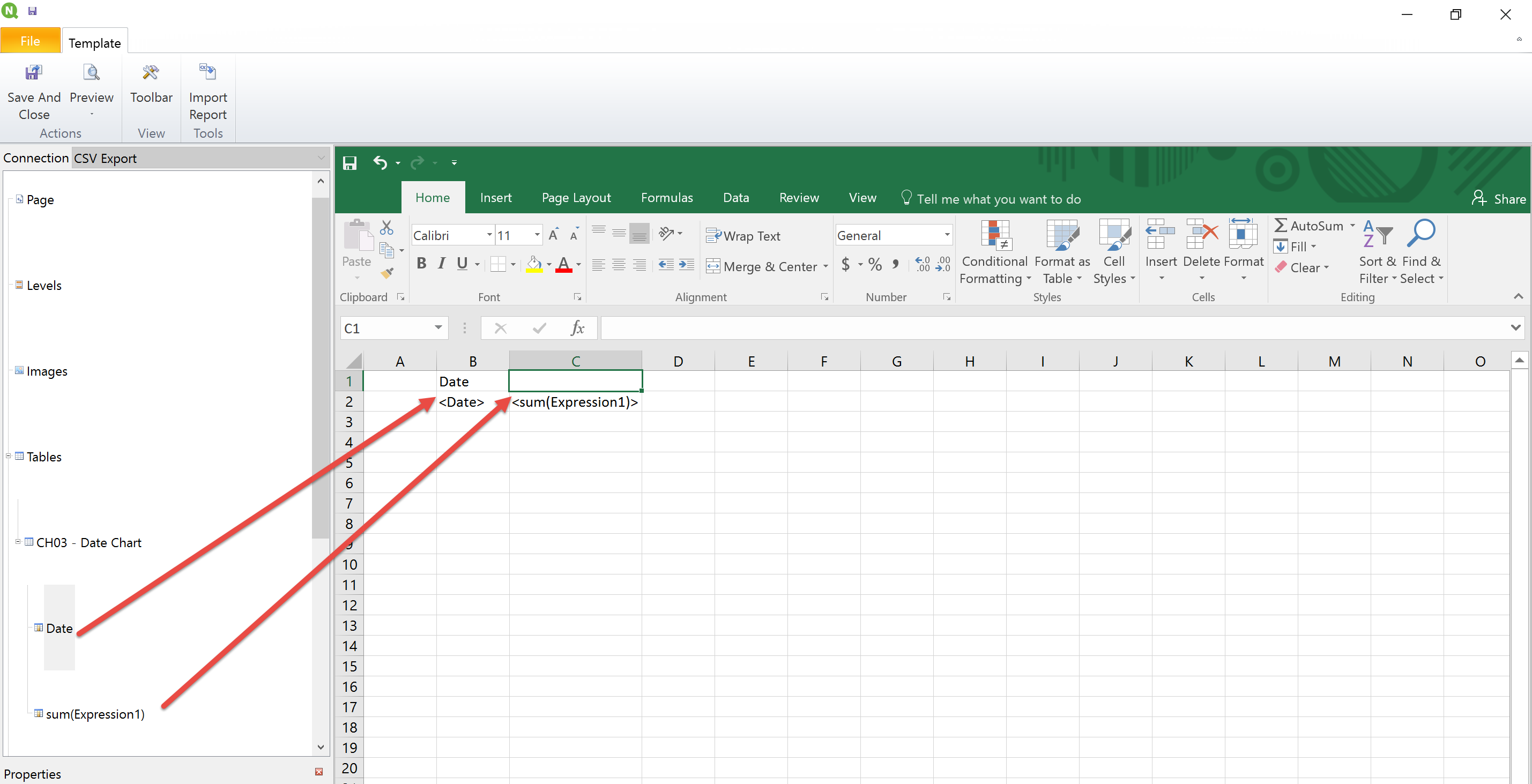Toggle bottom vertical alignment
Viewport: 1532px width, 784px height.
click(639, 233)
